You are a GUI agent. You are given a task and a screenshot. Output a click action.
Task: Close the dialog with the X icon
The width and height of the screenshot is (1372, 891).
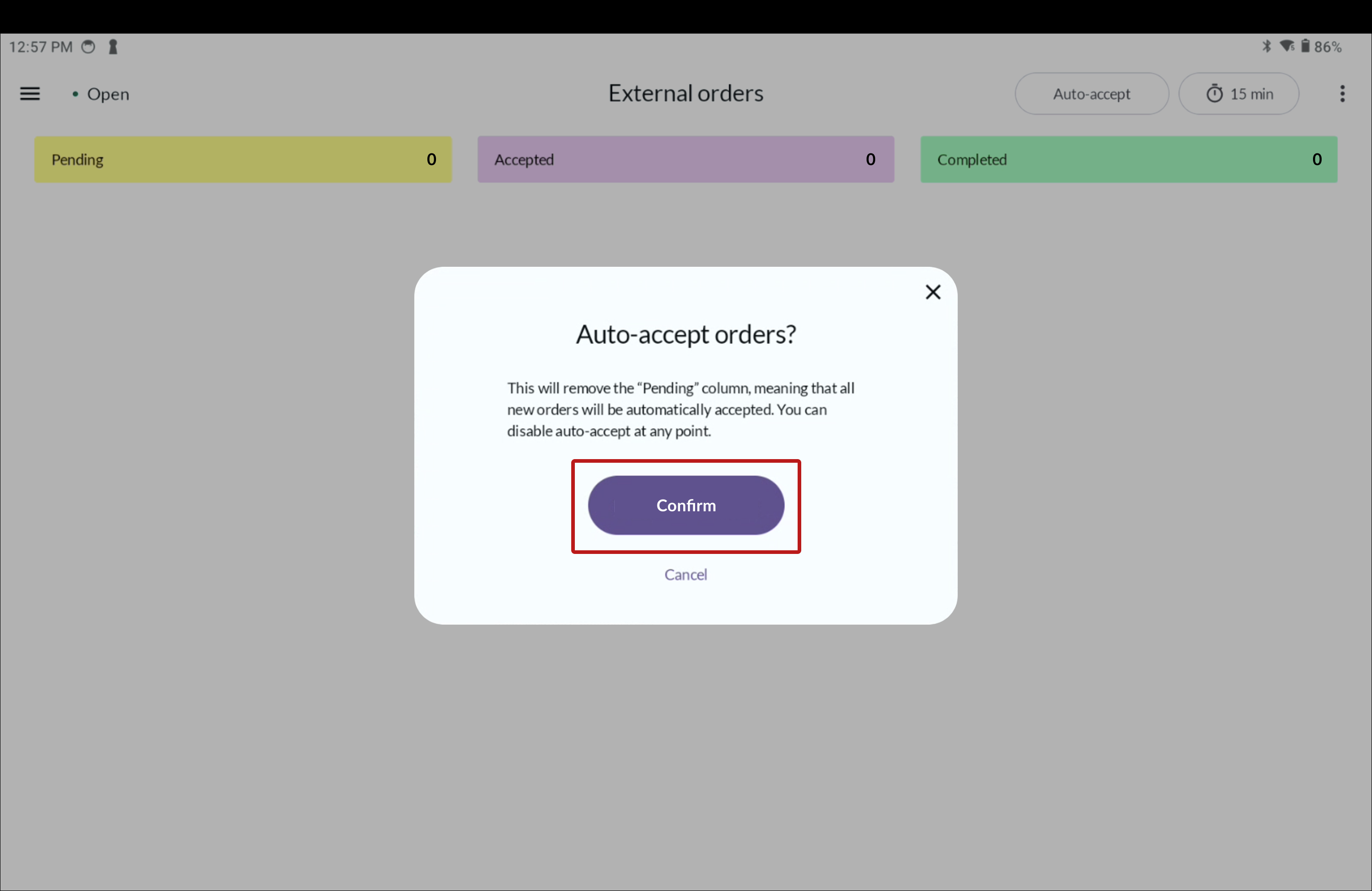click(x=933, y=292)
